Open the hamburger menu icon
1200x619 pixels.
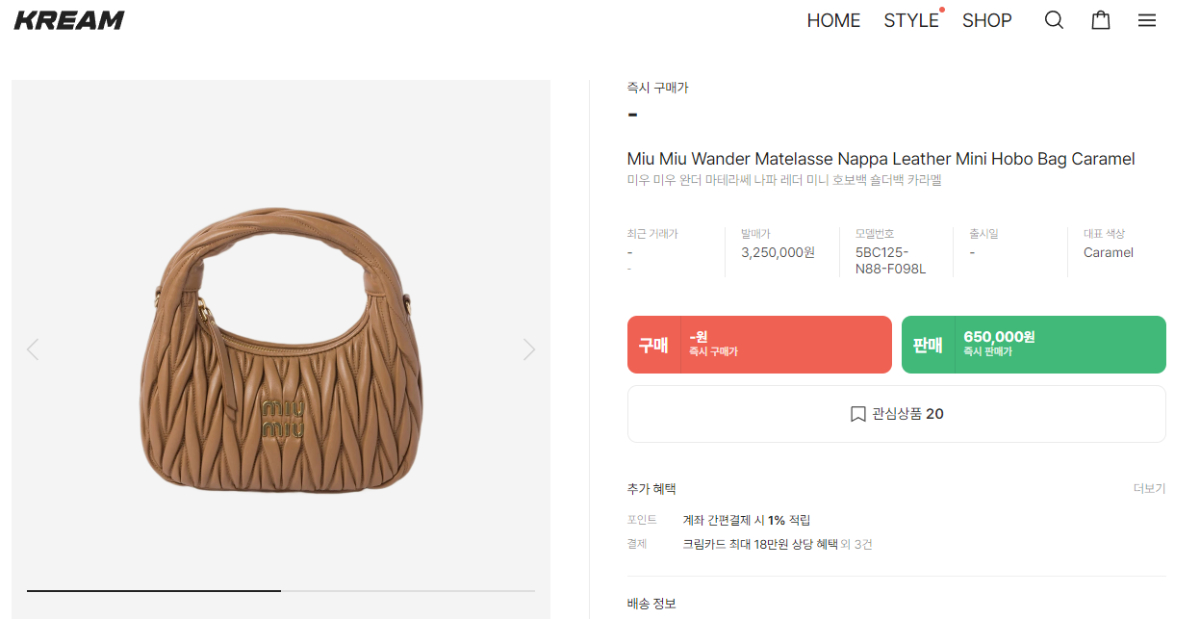(1147, 20)
